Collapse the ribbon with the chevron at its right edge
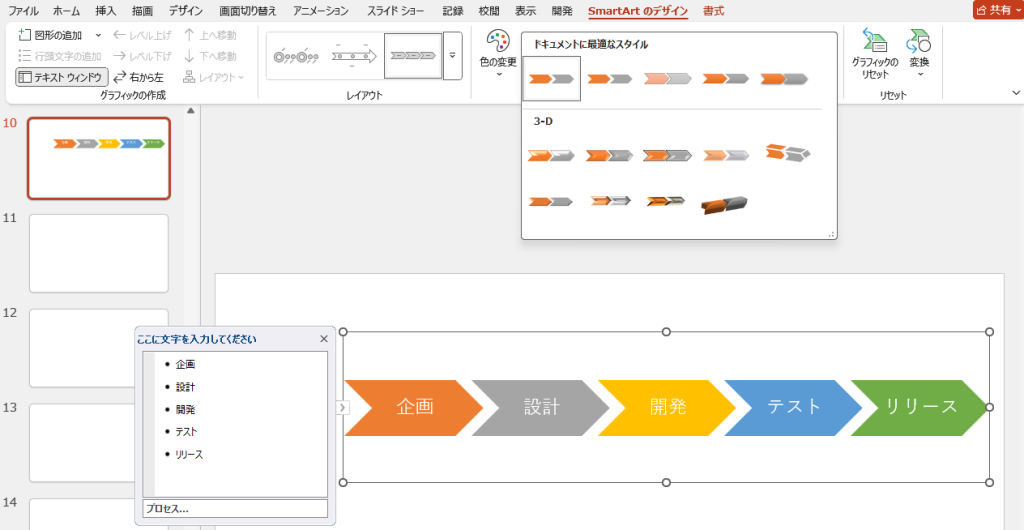1024x530 pixels. (1016, 93)
